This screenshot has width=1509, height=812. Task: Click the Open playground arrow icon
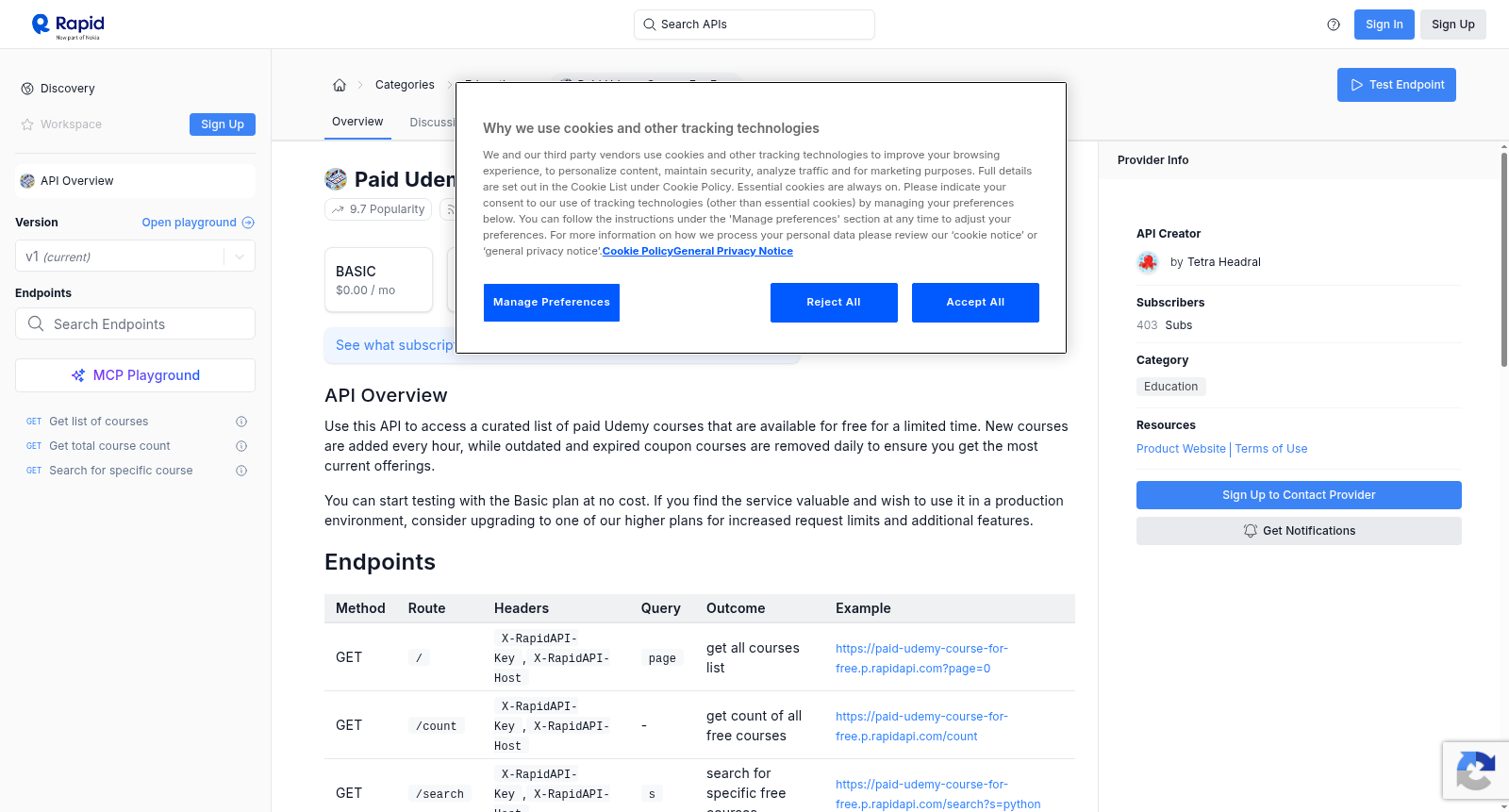(x=248, y=223)
